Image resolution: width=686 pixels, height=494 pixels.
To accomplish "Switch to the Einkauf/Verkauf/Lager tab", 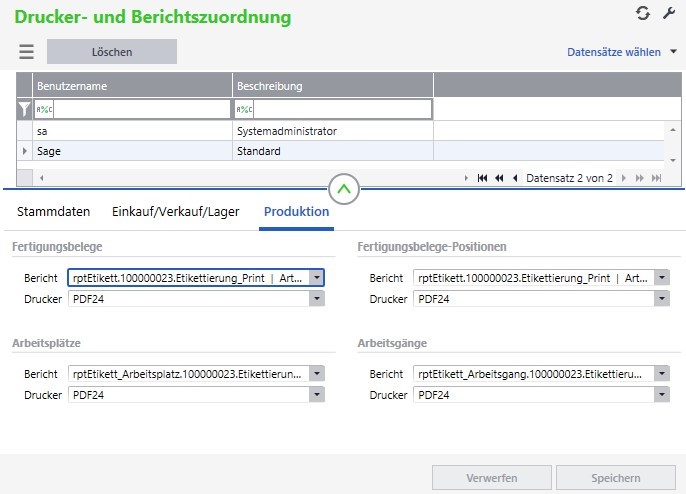I will [x=175, y=212].
